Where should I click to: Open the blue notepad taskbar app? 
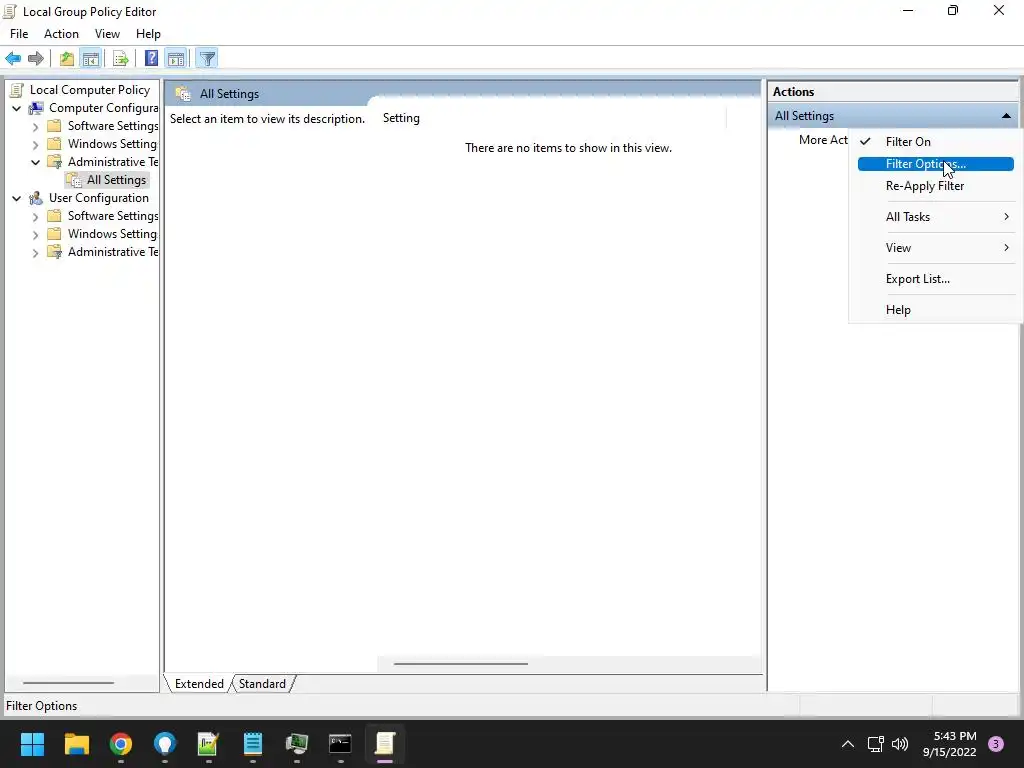253,744
